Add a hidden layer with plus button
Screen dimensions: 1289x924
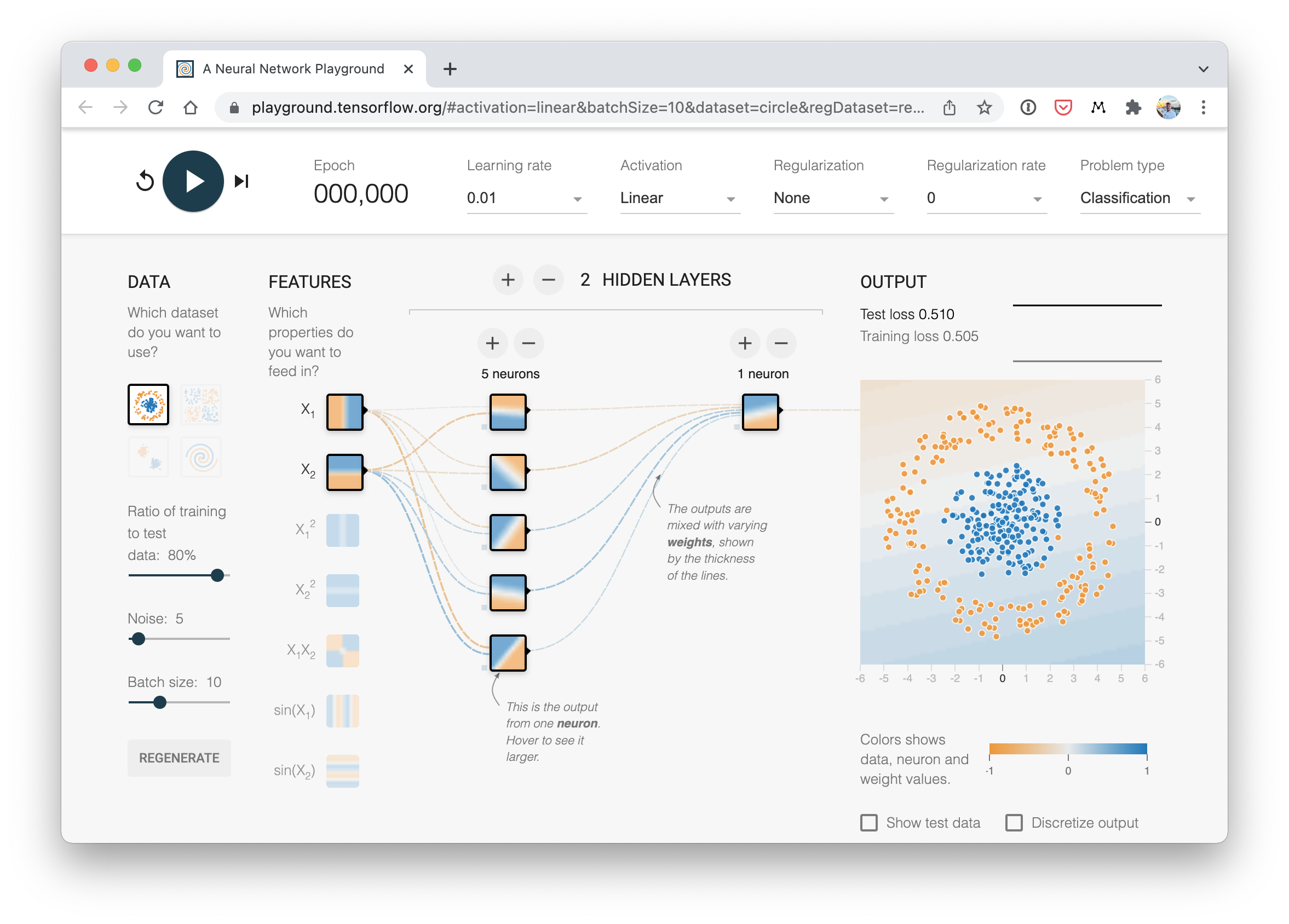[x=508, y=280]
